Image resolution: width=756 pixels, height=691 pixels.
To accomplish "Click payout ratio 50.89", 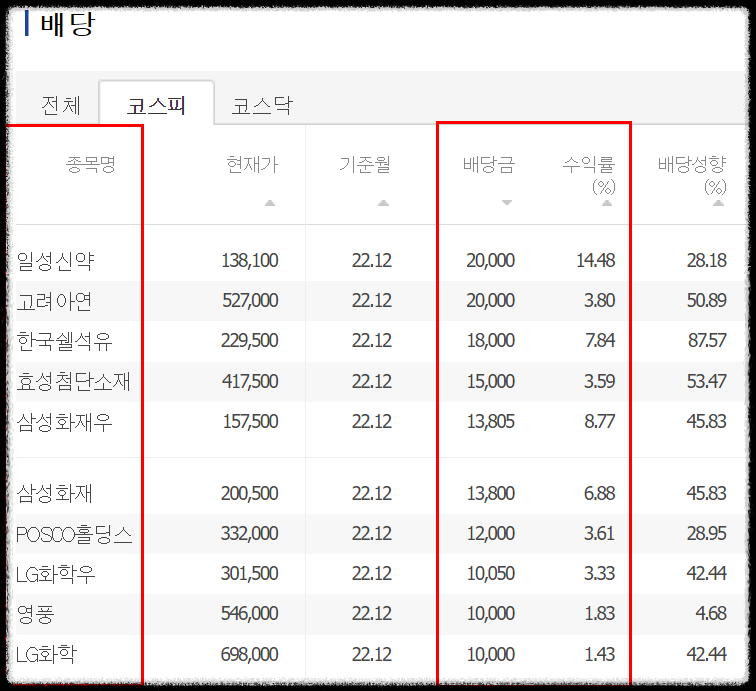I will coord(706,301).
